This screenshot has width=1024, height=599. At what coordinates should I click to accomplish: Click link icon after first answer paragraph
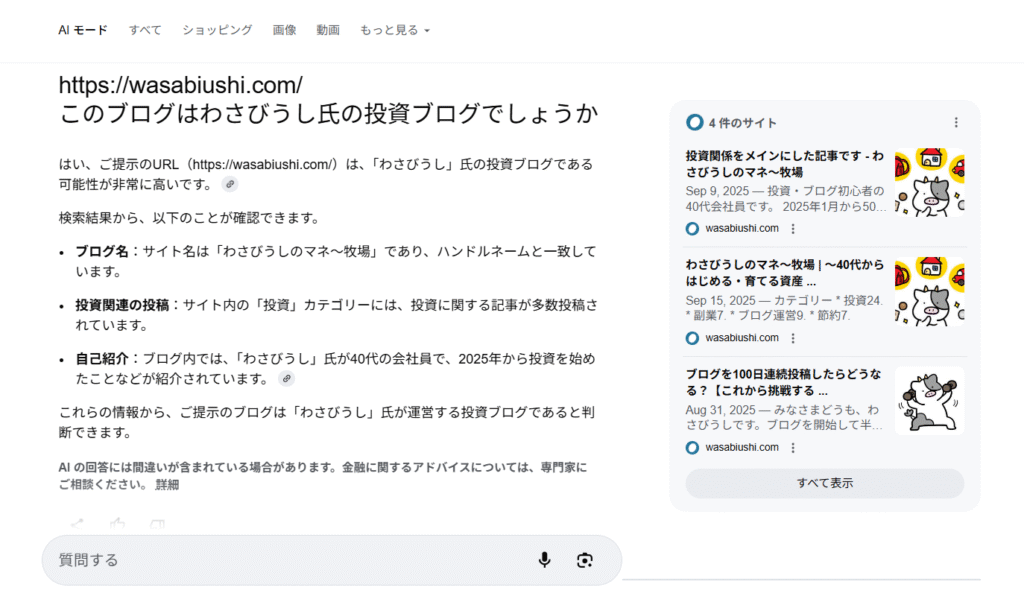coord(230,185)
